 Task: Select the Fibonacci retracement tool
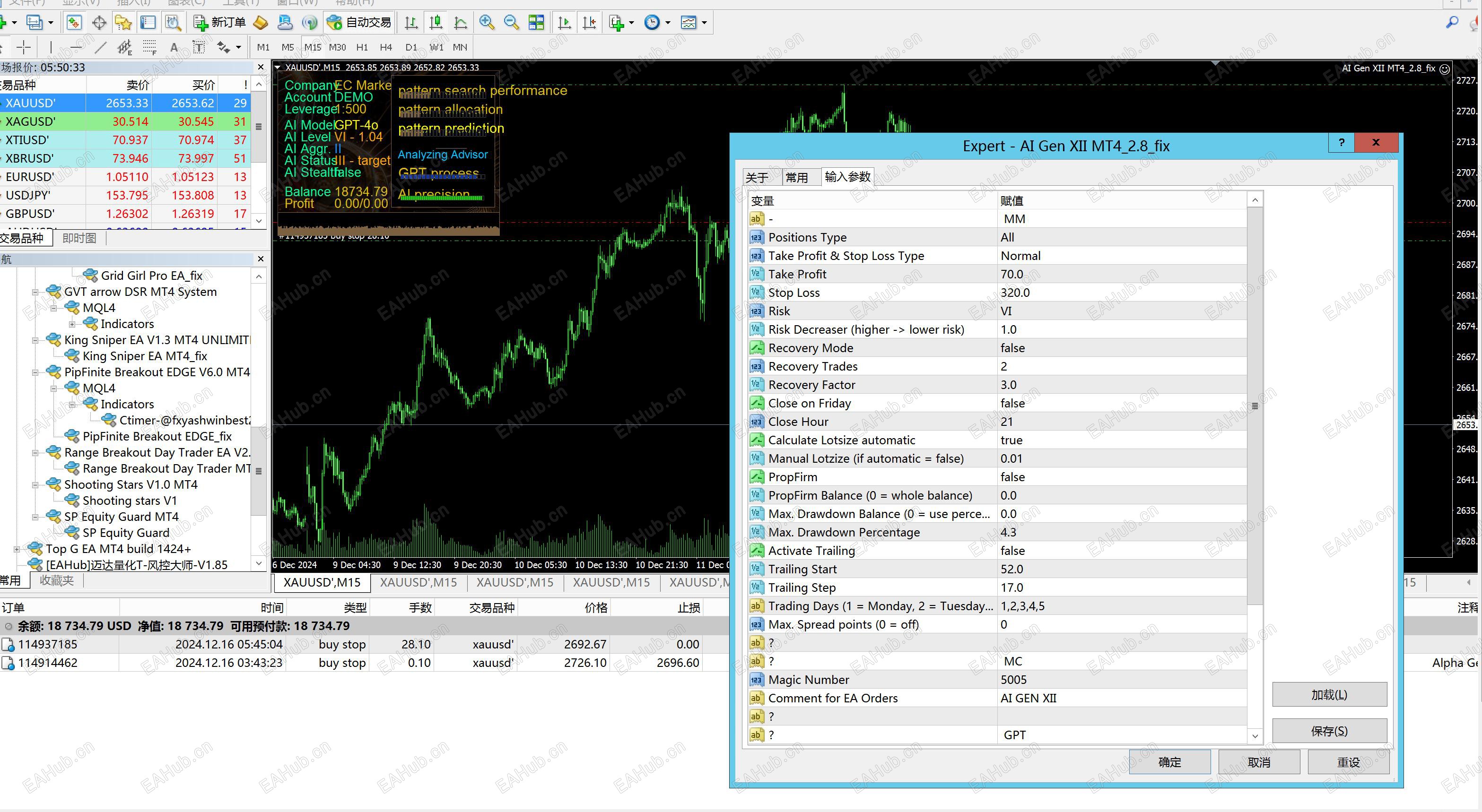(x=149, y=47)
